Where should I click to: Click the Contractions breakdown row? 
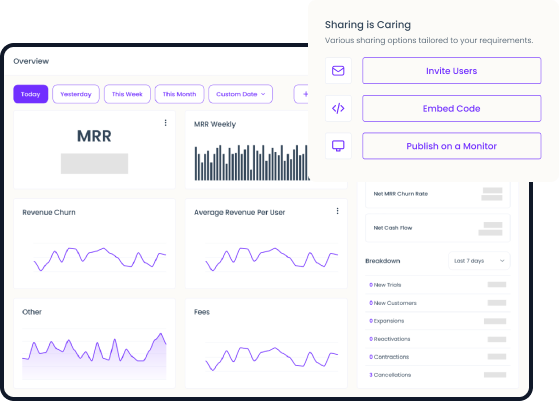[438, 357]
